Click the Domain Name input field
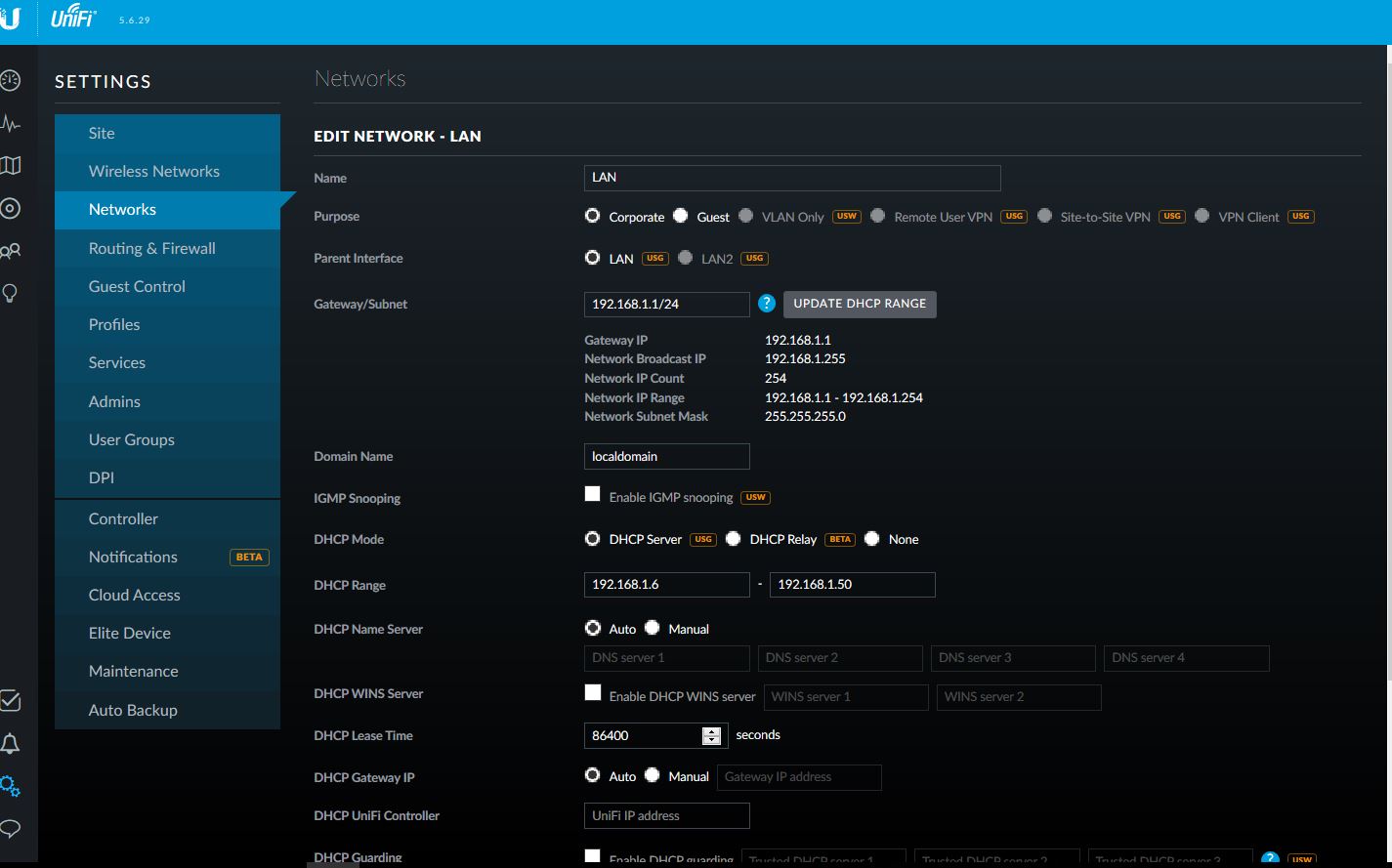This screenshot has height=868, width=1392. pos(666,456)
